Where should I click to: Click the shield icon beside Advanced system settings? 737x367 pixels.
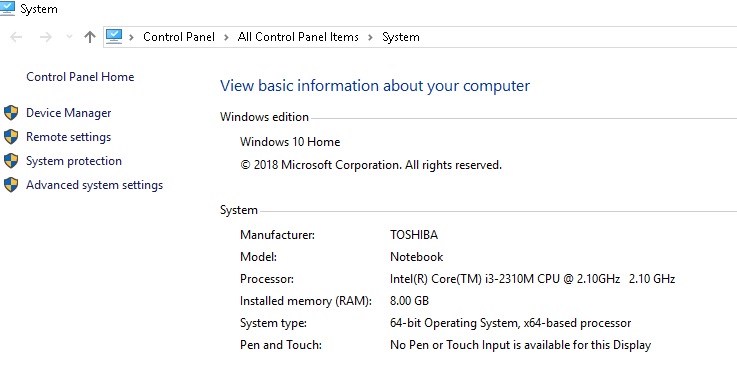pyautogui.click(x=11, y=185)
